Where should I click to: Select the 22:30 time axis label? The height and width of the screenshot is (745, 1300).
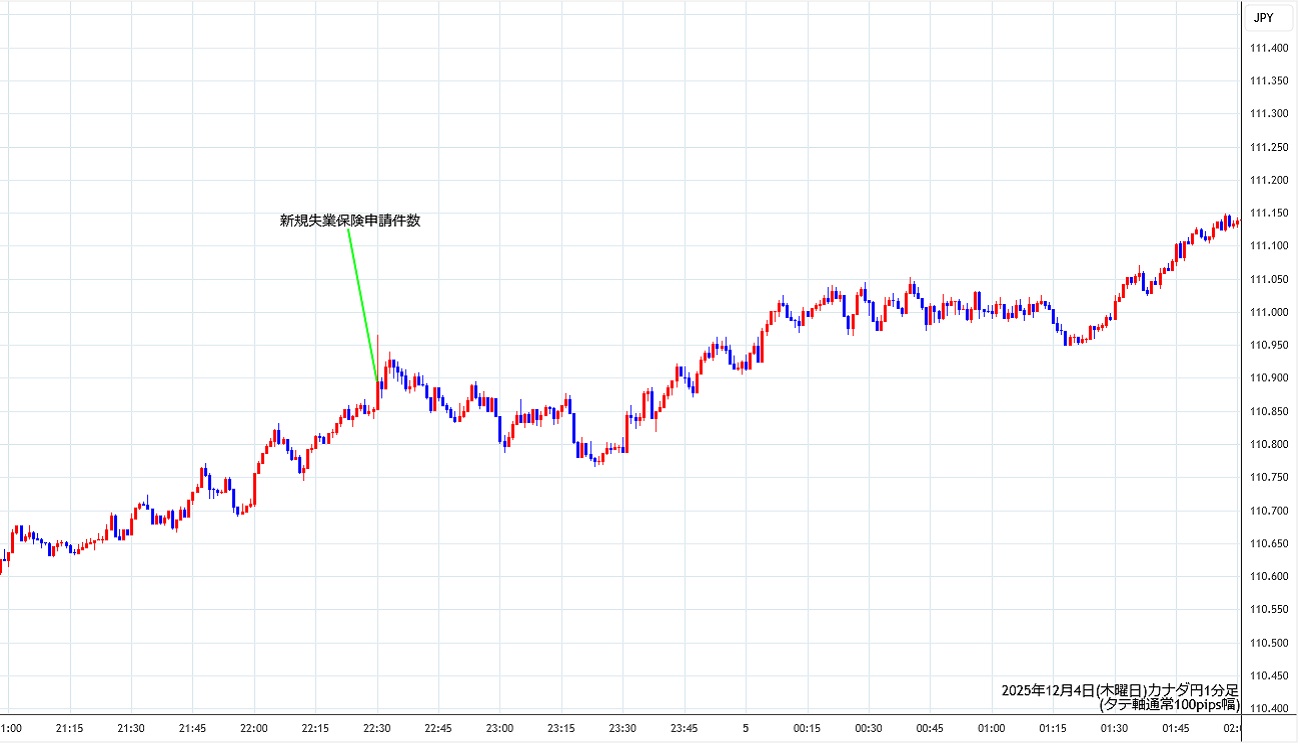pos(377,728)
